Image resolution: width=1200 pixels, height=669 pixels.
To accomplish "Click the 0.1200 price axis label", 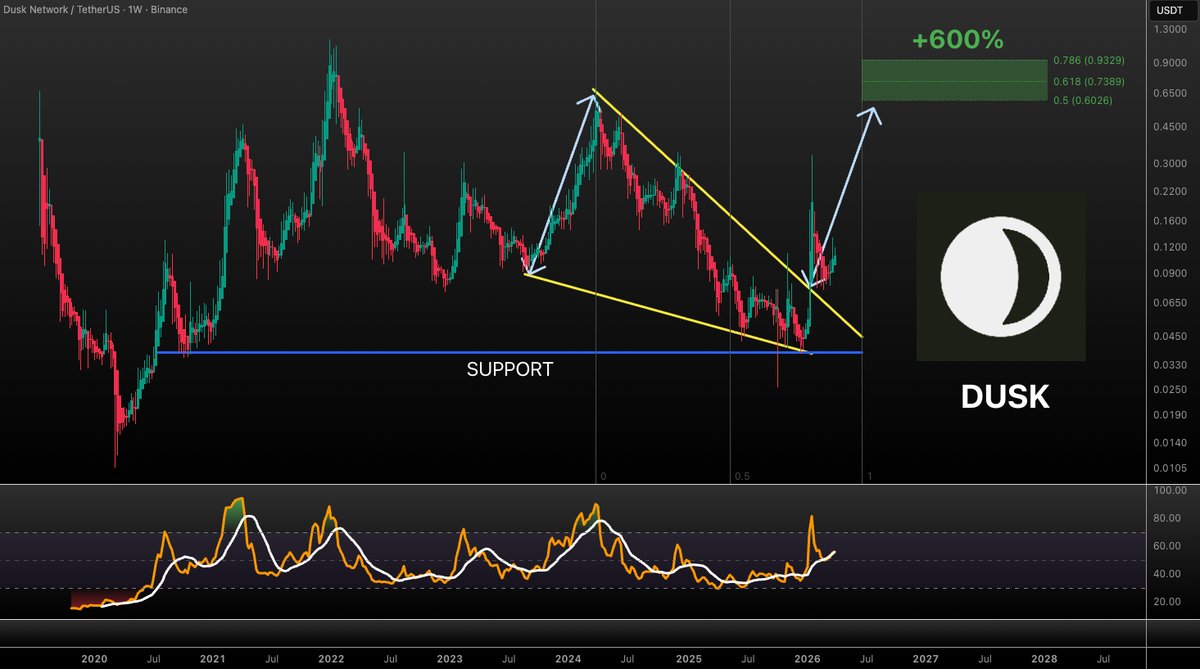I will tap(1172, 247).
